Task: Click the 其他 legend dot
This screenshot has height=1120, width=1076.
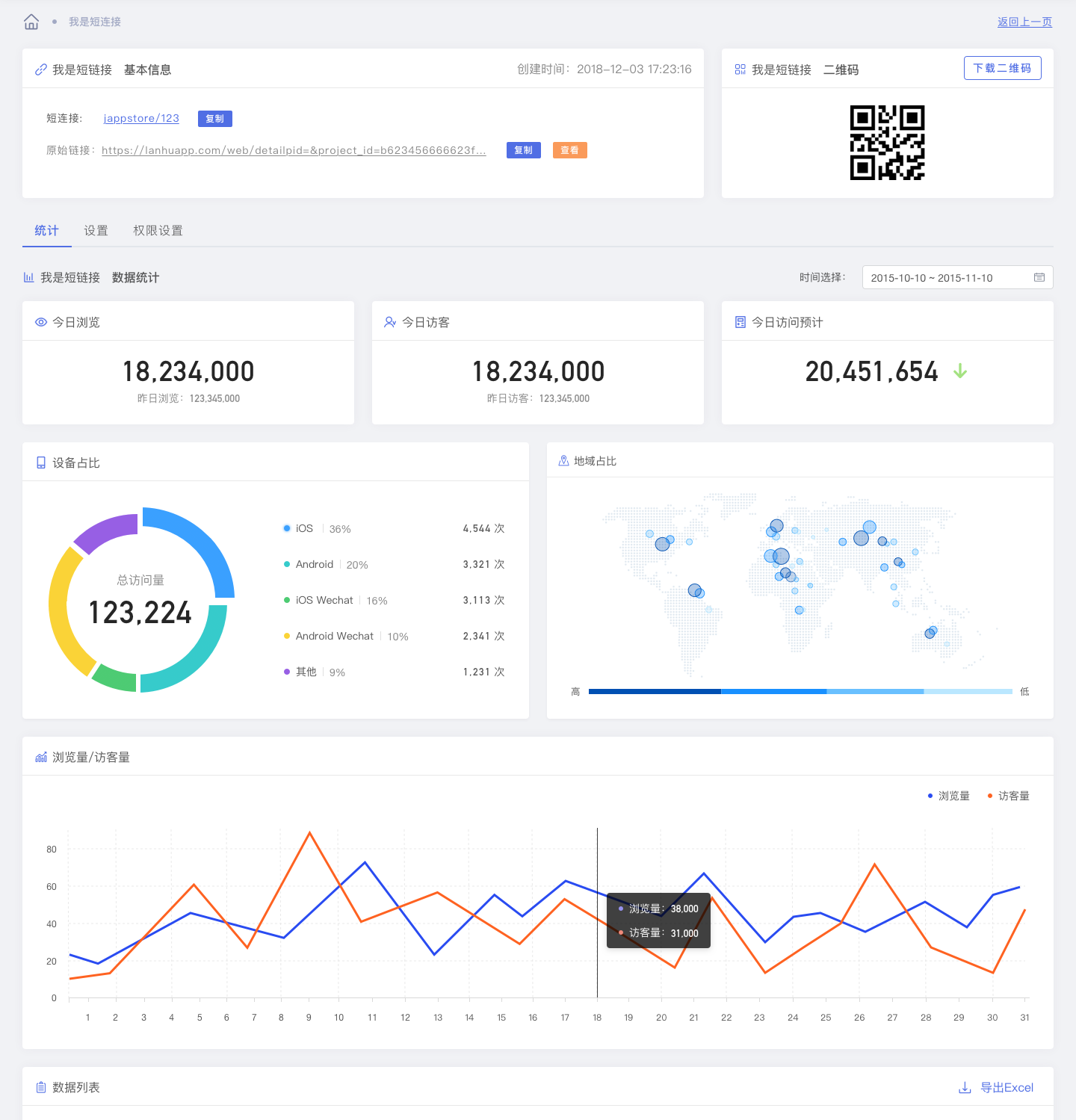Action: pos(287,672)
